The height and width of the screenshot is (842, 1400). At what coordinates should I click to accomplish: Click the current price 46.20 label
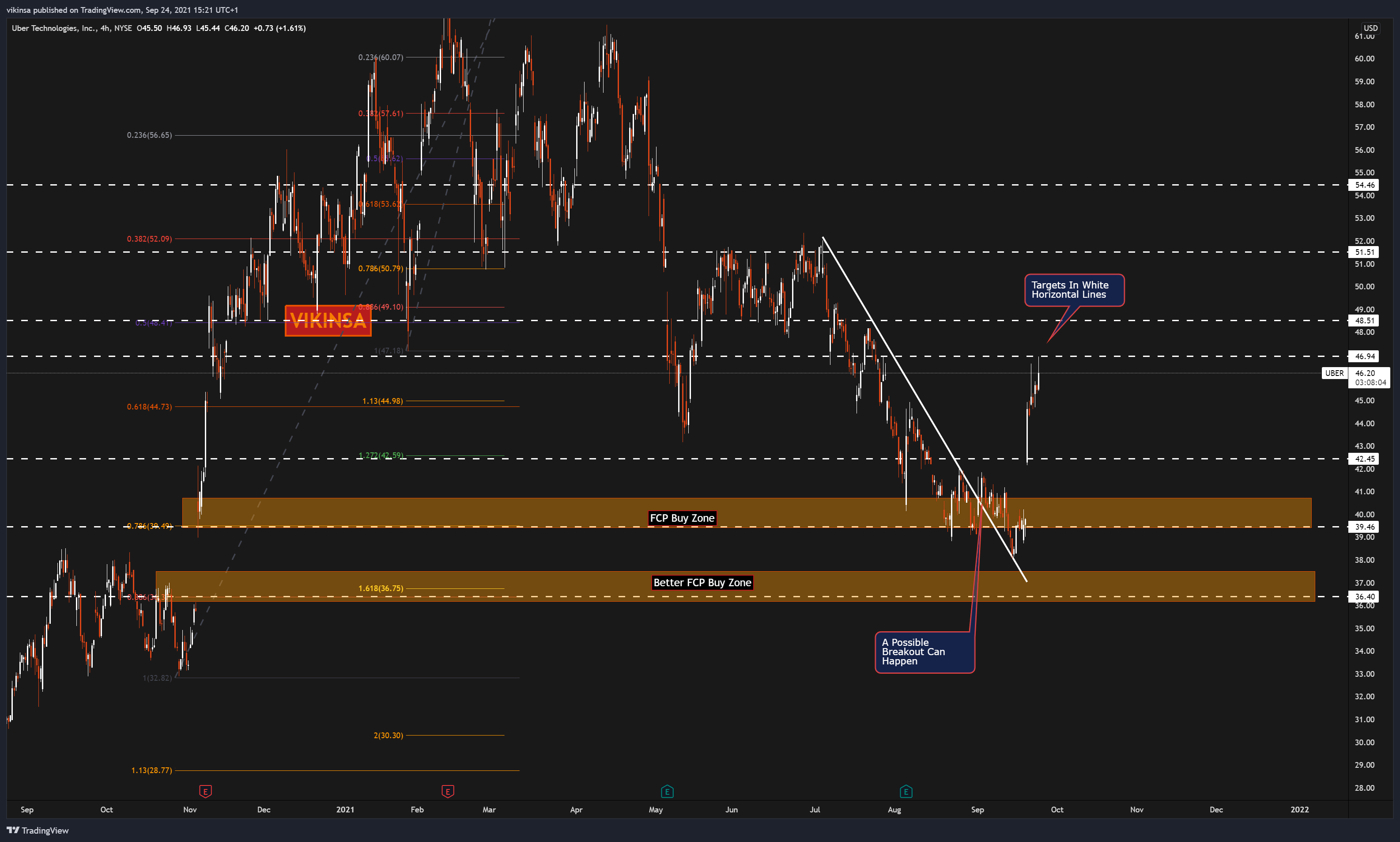[x=1364, y=373]
